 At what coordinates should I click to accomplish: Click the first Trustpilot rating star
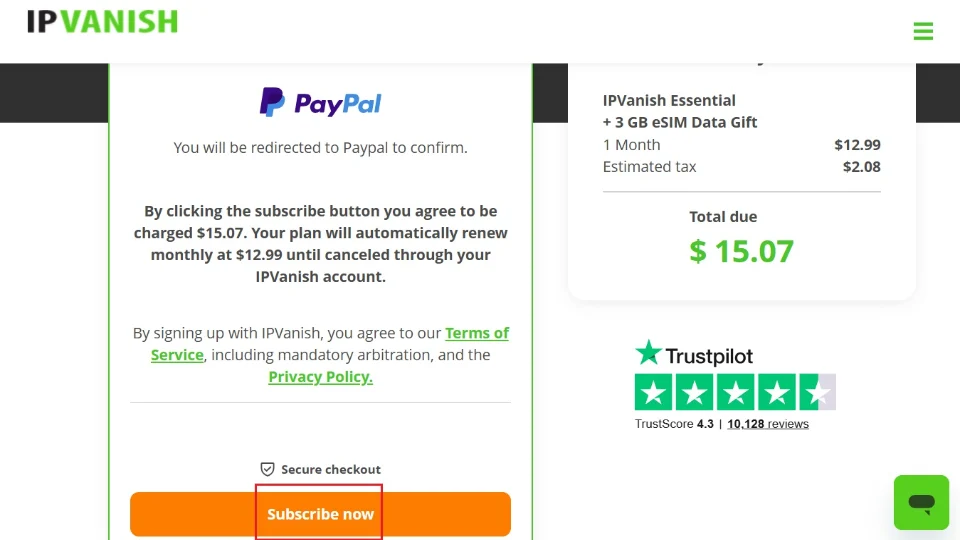click(654, 392)
